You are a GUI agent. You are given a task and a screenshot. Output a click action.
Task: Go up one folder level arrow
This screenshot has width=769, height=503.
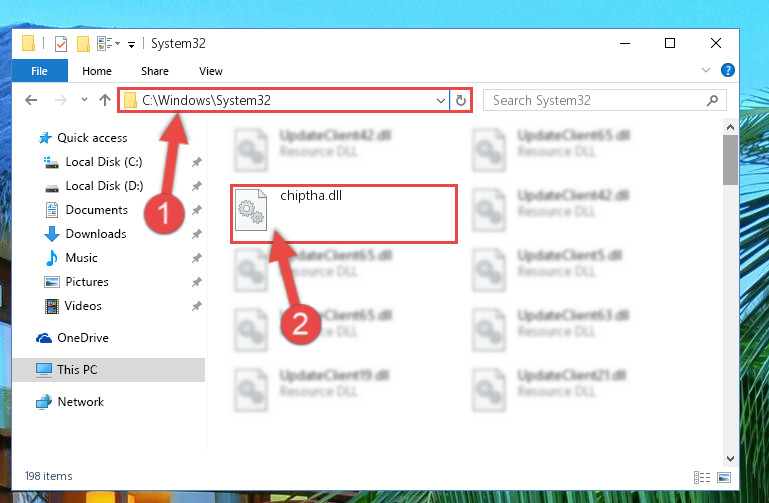[x=104, y=101]
